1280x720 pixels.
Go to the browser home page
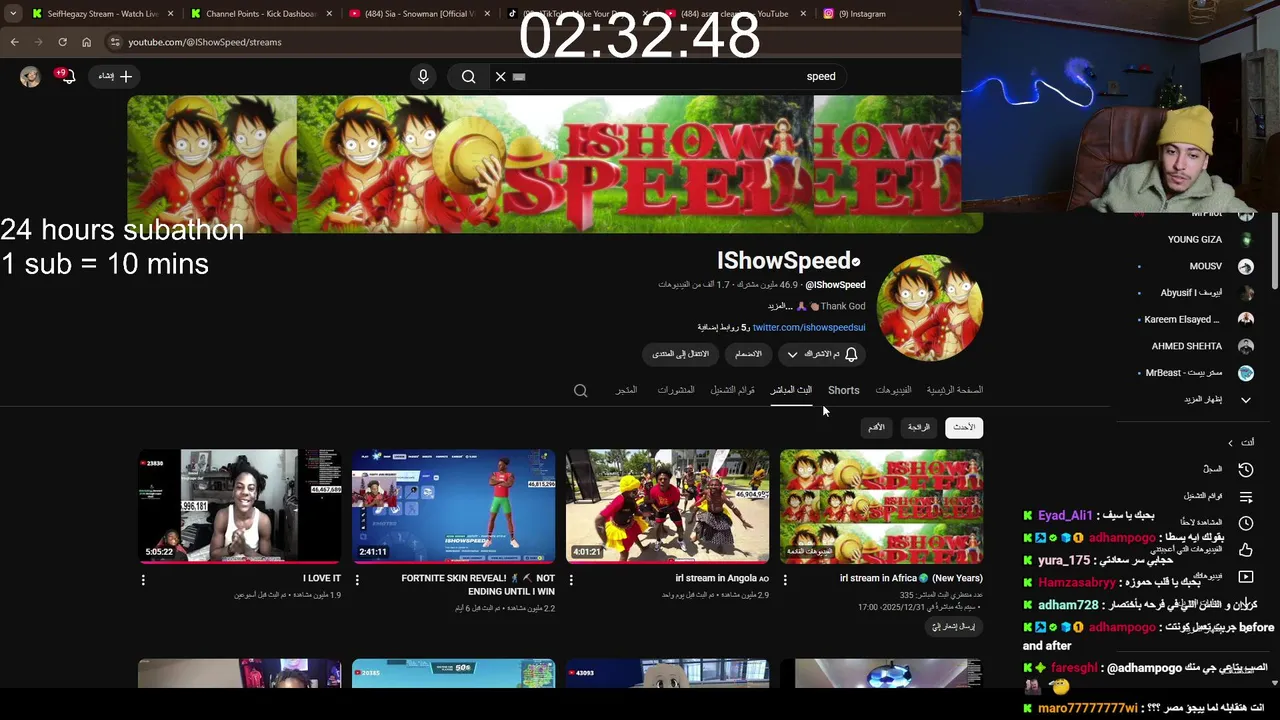click(x=87, y=42)
